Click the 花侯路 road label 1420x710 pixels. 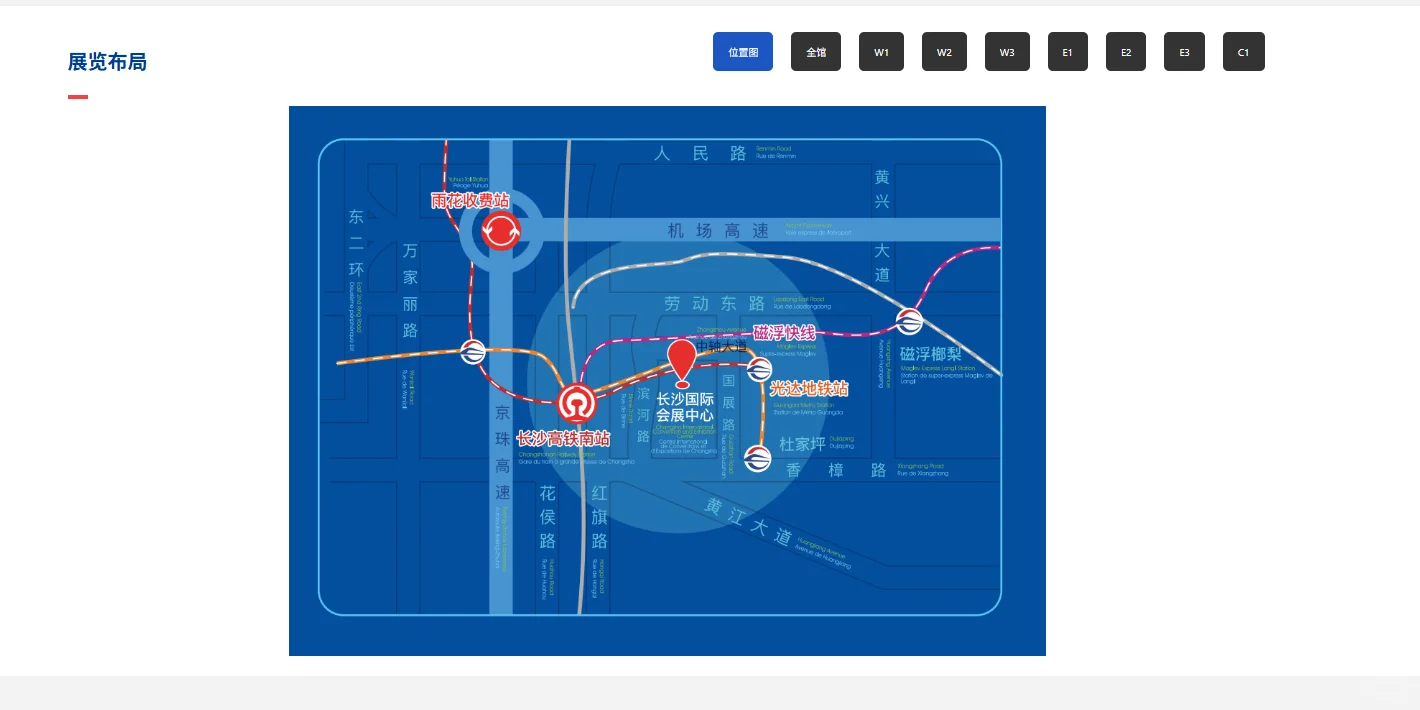point(547,517)
